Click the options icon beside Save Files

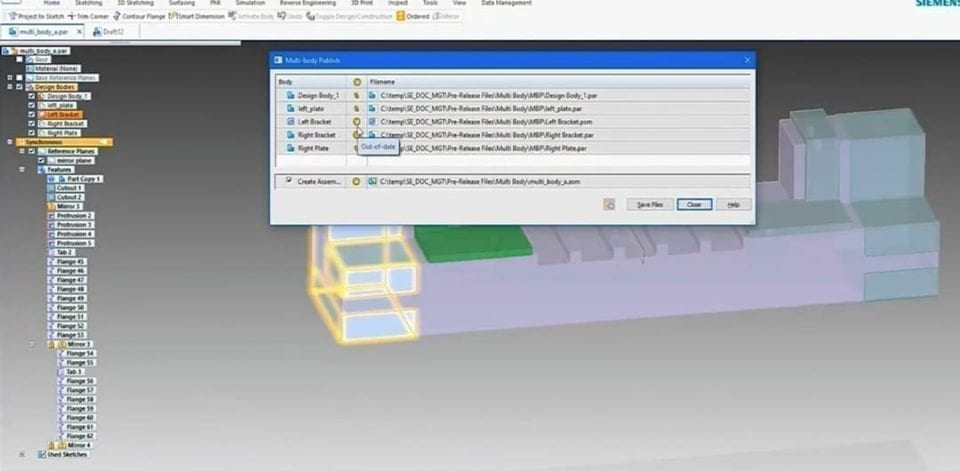click(609, 205)
